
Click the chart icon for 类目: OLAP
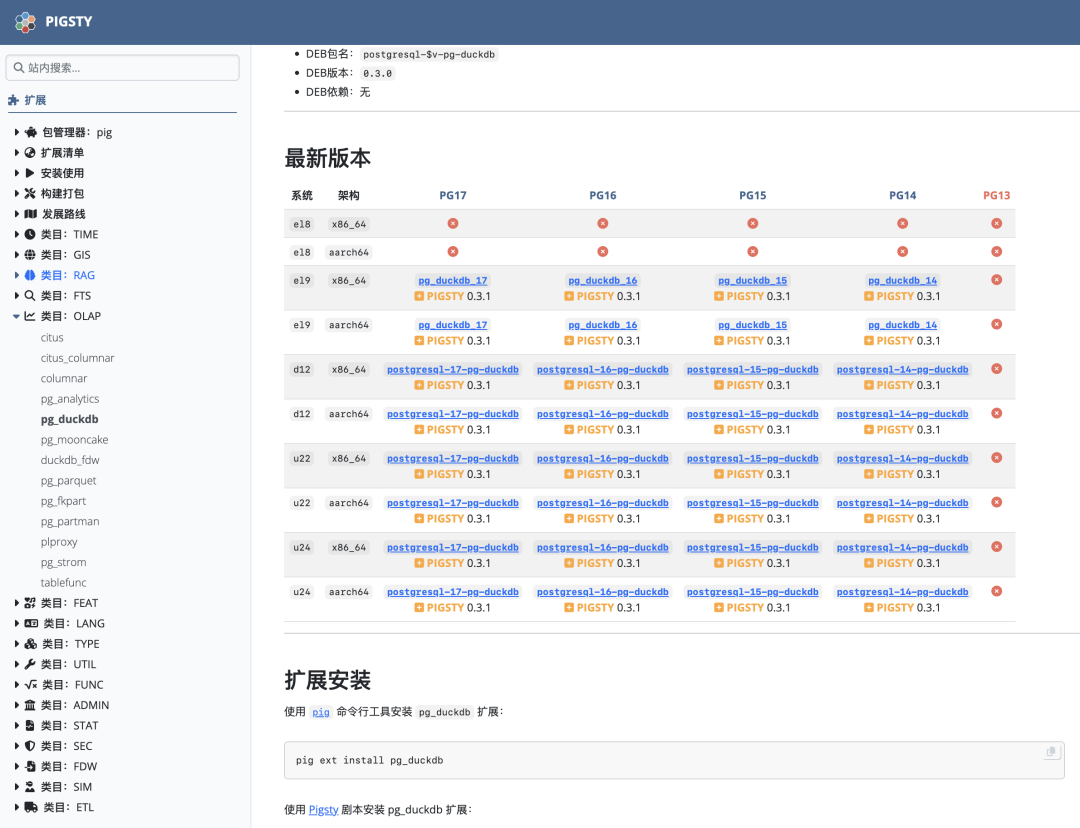(30, 316)
